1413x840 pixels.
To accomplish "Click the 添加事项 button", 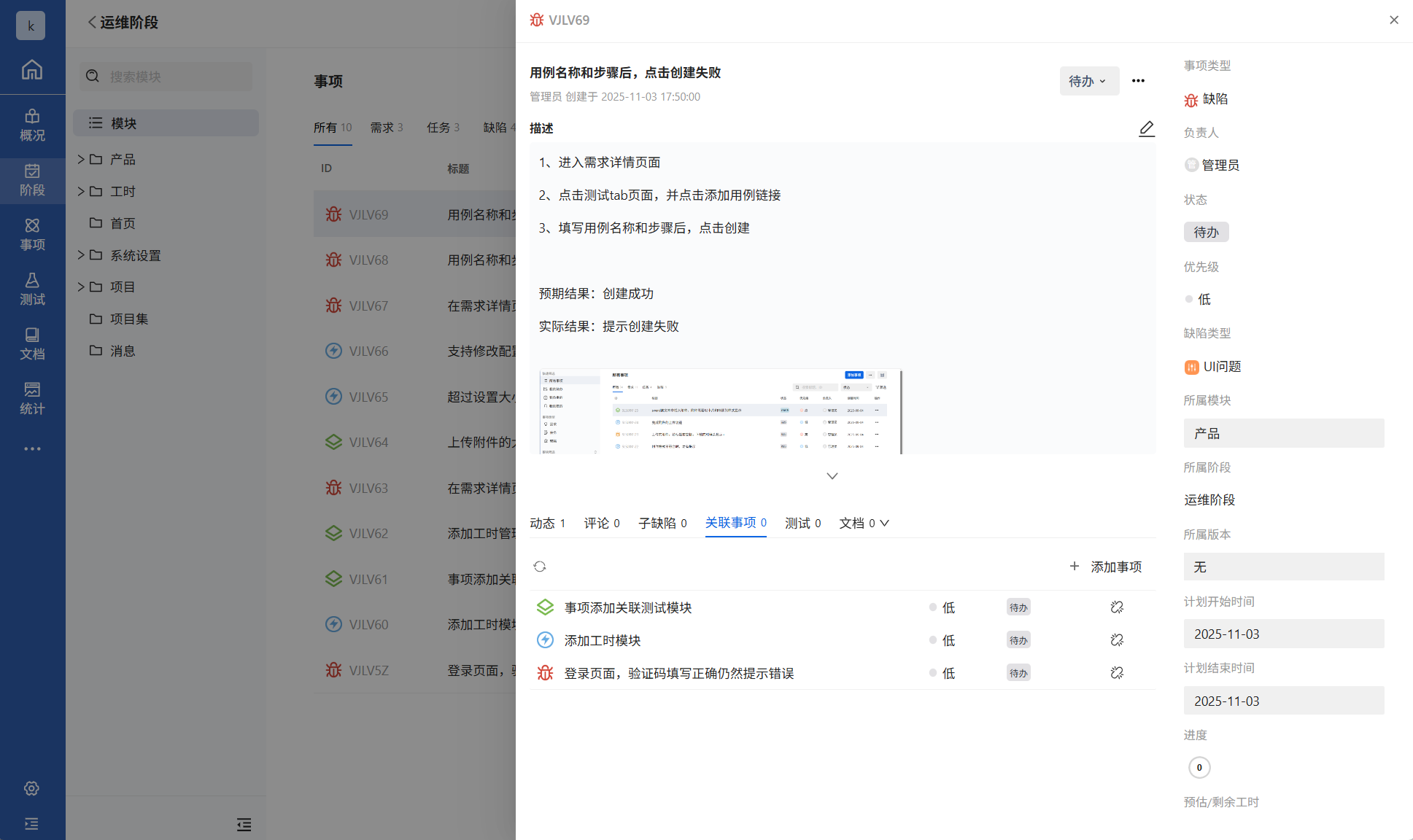I will (x=1105, y=567).
